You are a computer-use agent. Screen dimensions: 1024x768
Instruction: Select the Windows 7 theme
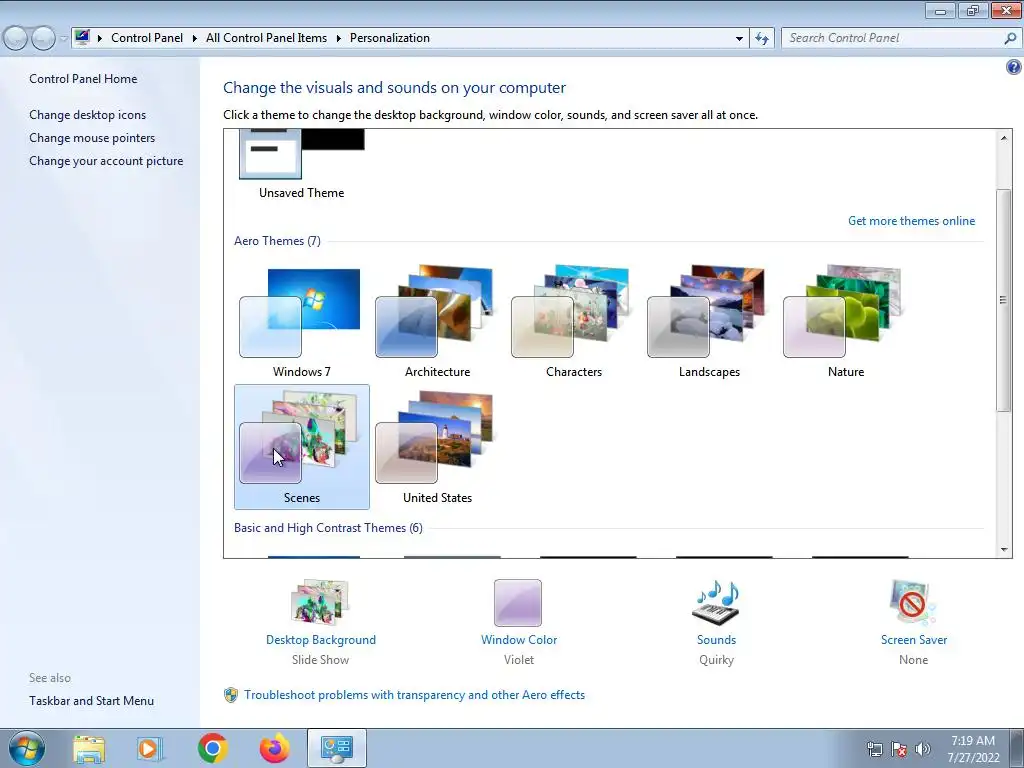(x=301, y=321)
